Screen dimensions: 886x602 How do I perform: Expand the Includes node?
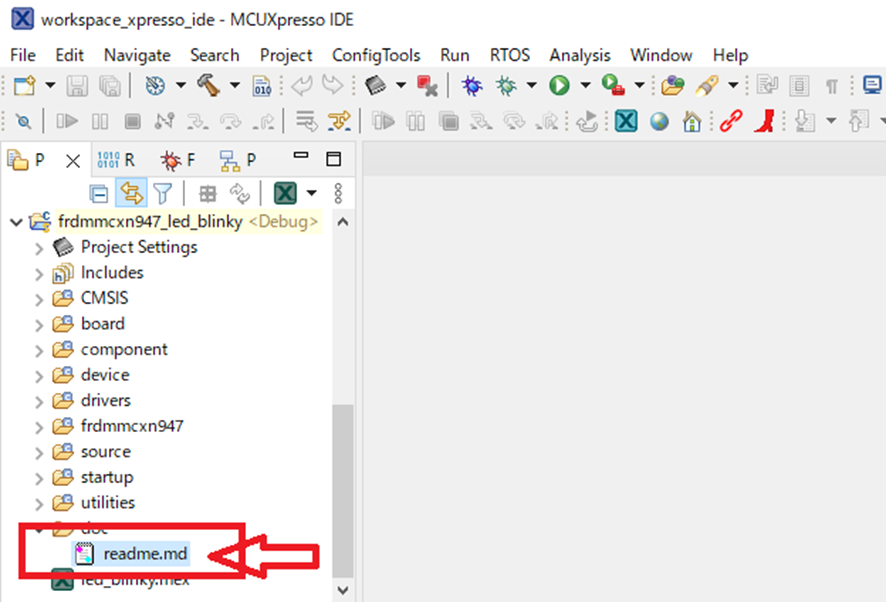[x=39, y=274]
